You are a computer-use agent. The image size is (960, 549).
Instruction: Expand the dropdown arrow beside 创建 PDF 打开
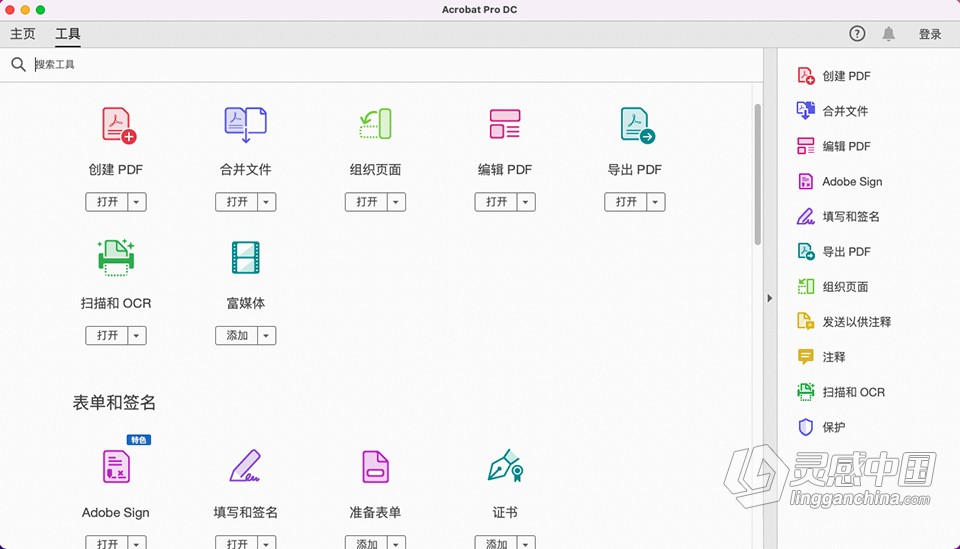(x=137, y=202)
